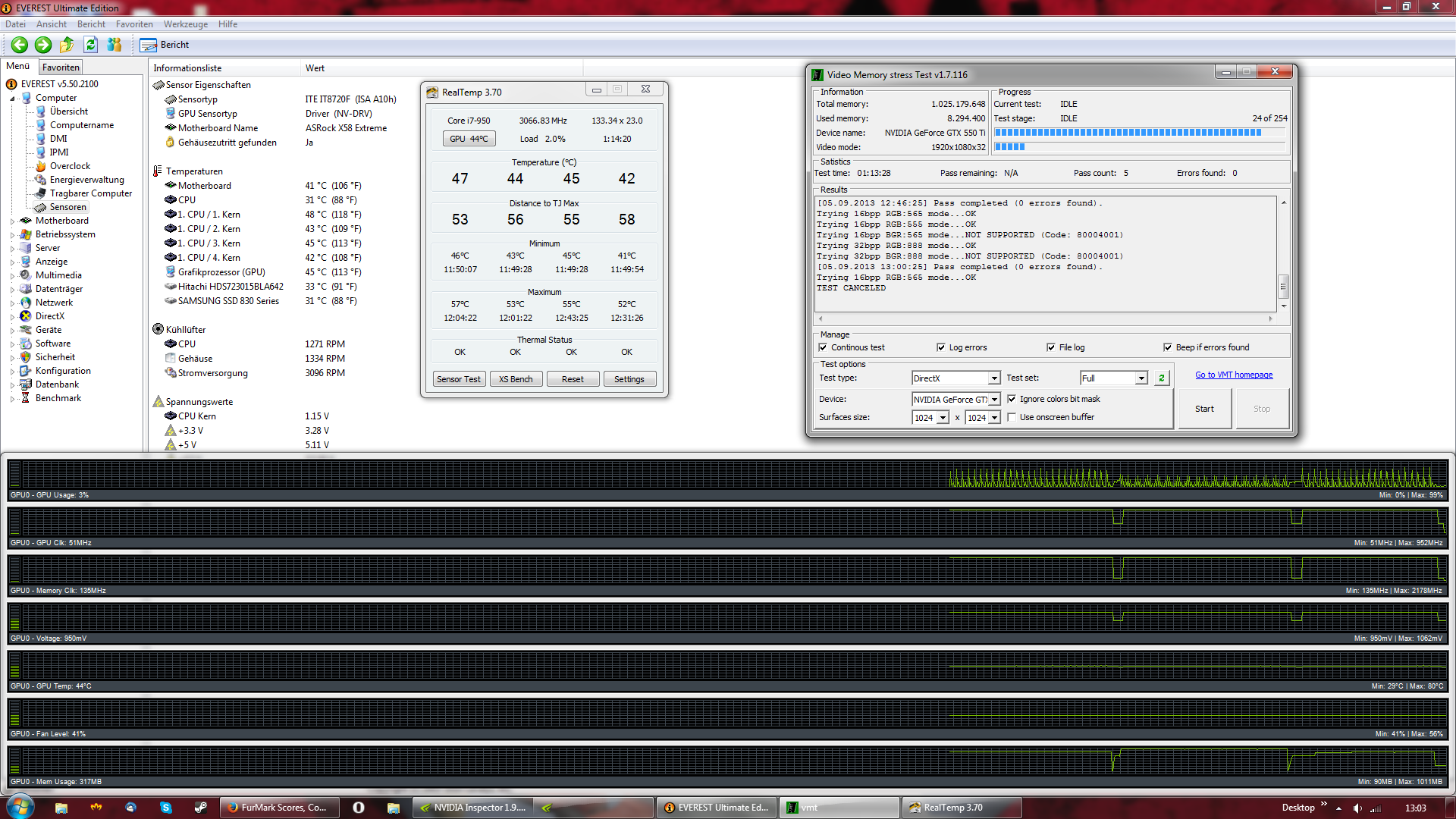Screen dimensions: 1456x819
Task: Enable Use onscreen buffer checkbox
Action: (1011, 417)
